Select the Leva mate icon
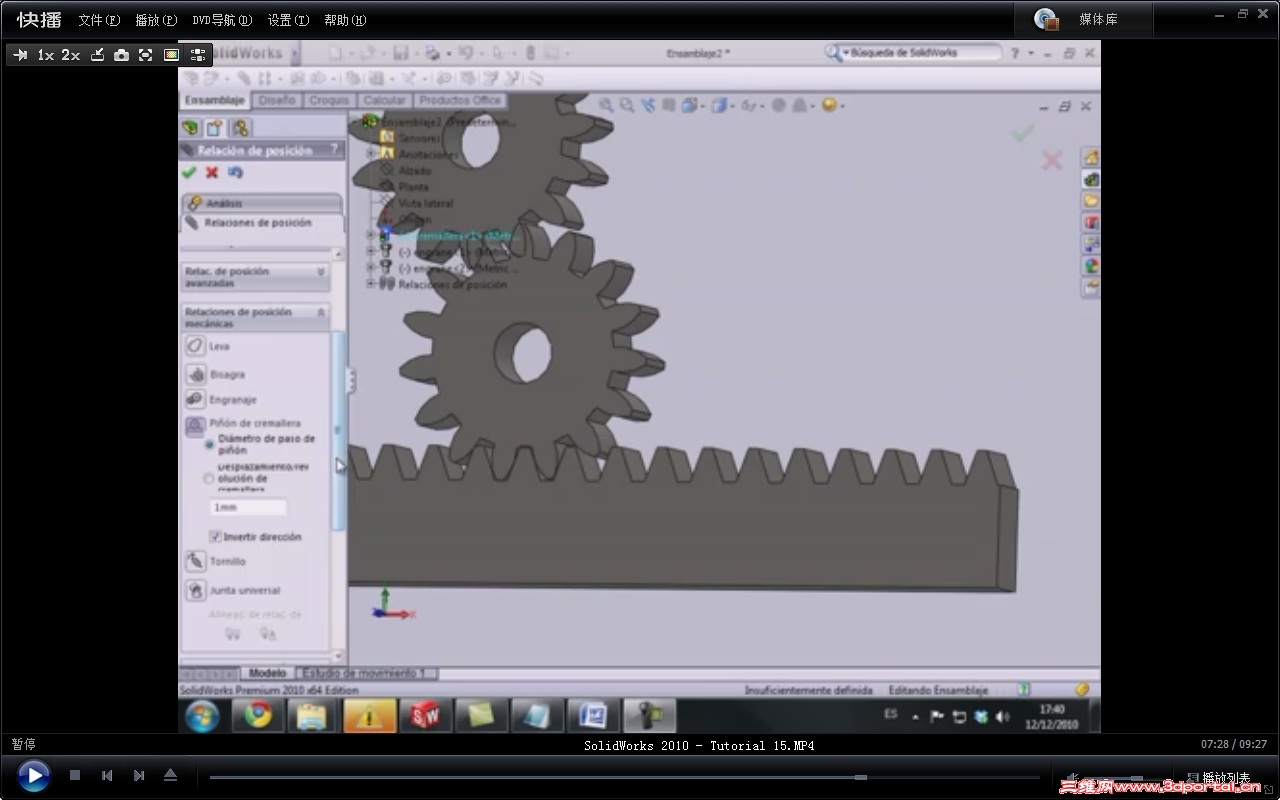 pyautogui.click(x=196, y=346)
